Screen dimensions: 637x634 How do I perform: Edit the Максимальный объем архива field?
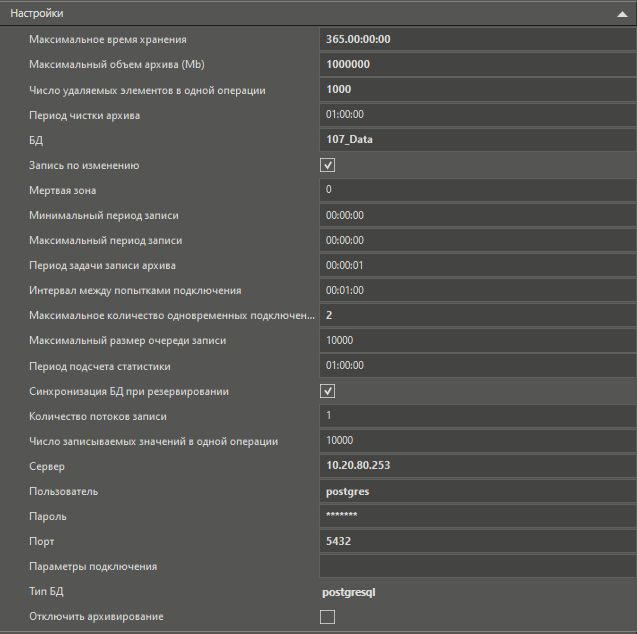(x=476, y=65)
